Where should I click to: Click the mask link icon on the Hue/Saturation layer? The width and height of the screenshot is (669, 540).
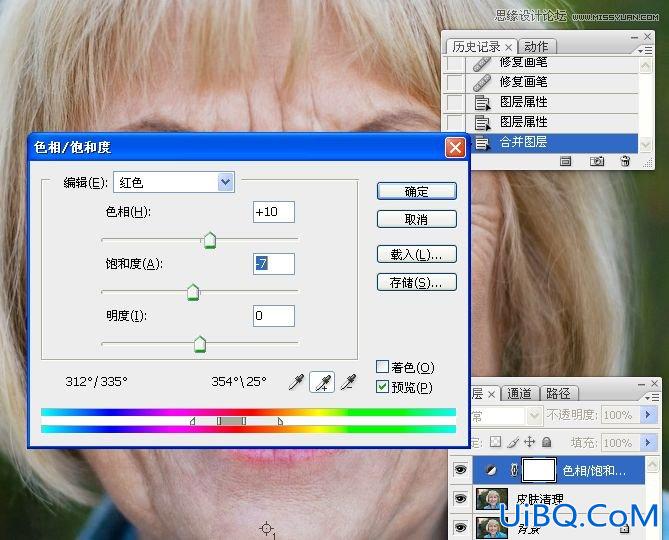pos(514,470)
